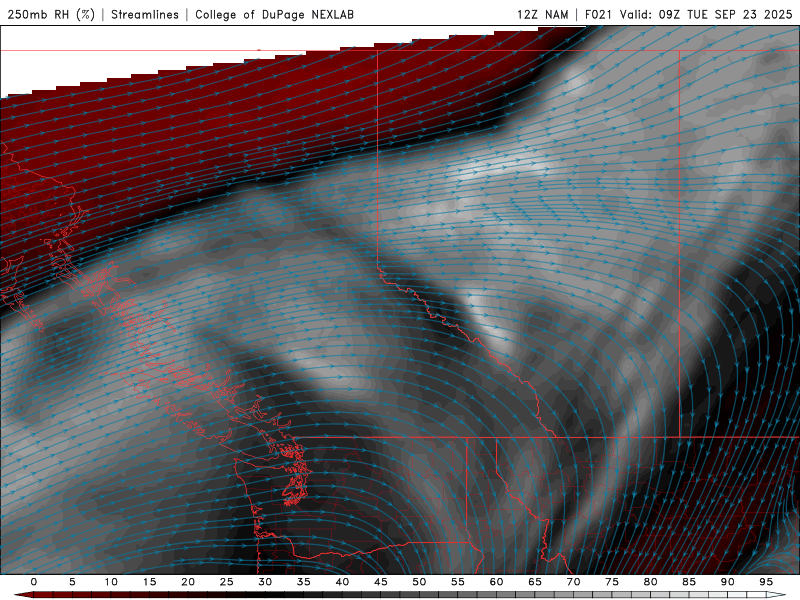Click 'Valid: 09Z TUE SEP 23 2025' text
The image size is (800, 600).
706,14
